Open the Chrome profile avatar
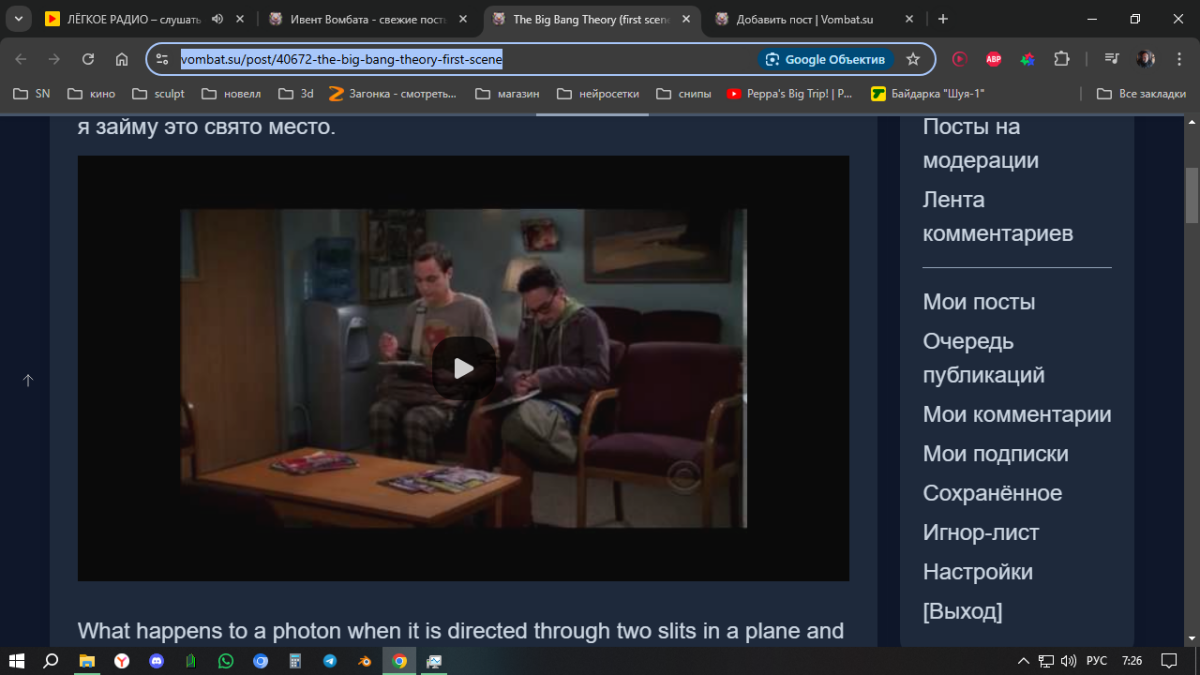The image size is (1200, 675). click(x=1146, y=59)
